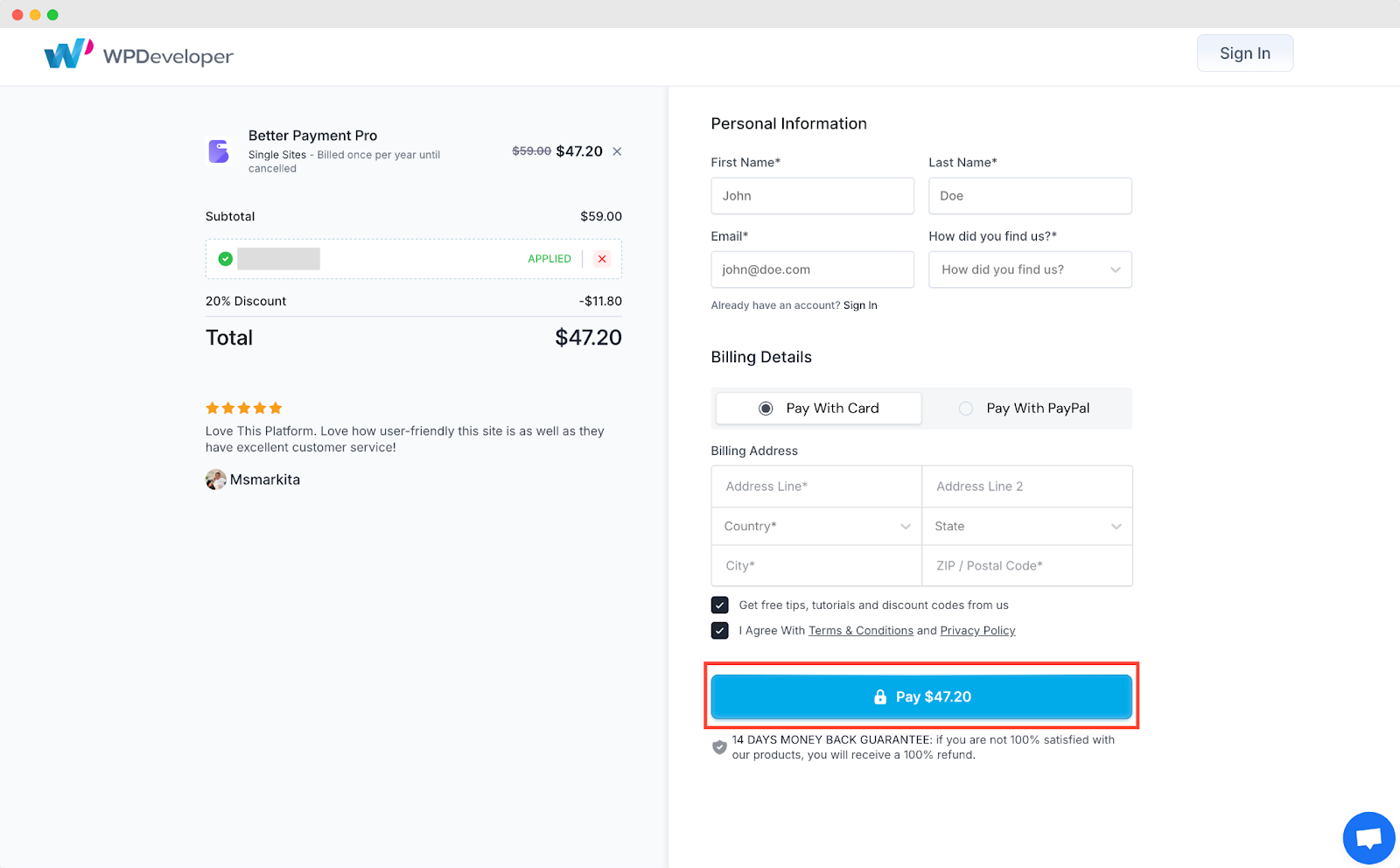
Task: Open the Country dropdown
Action: [816, 527]
